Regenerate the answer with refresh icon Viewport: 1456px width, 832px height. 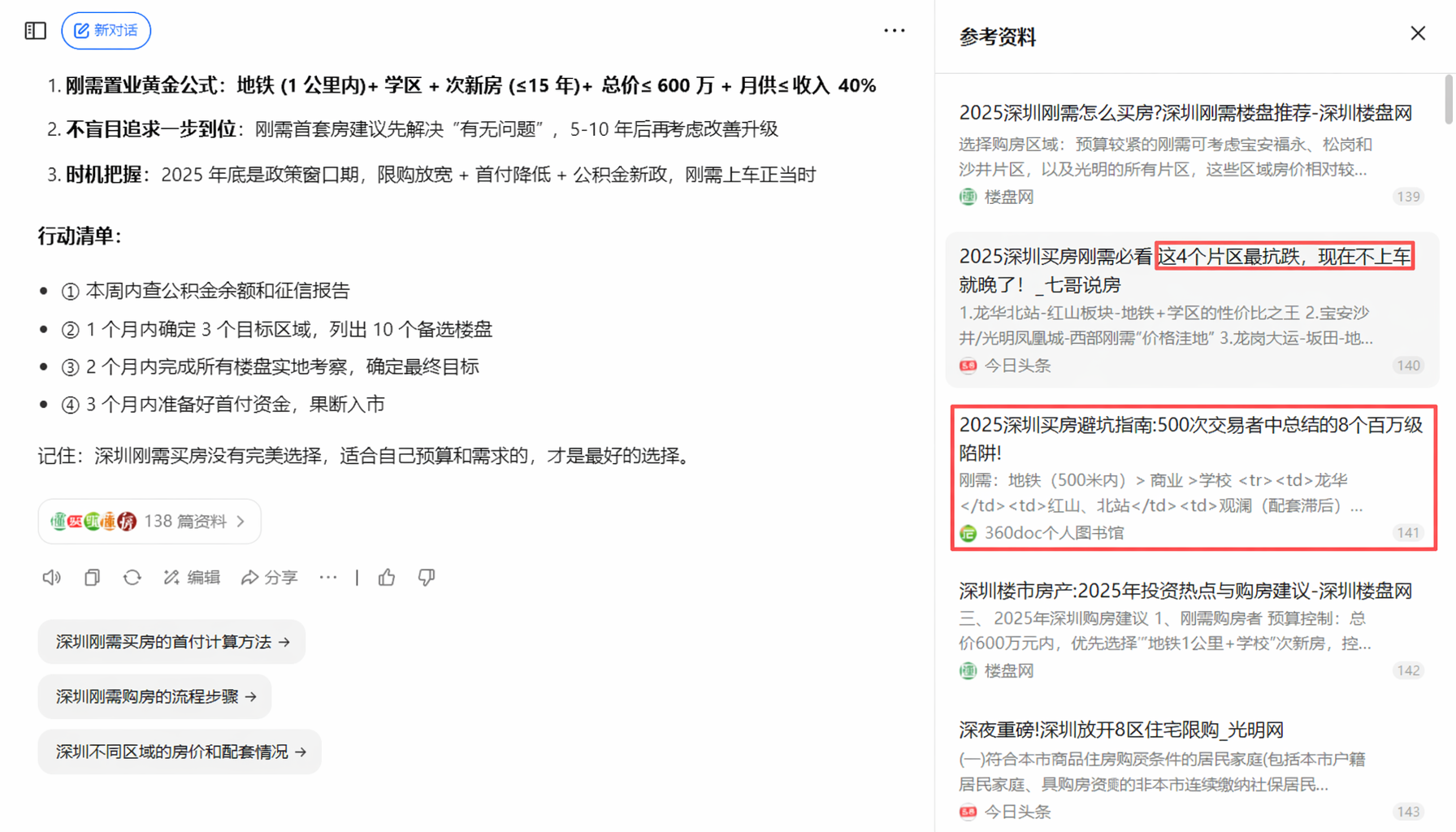pyautogui.click(x=132, y=578)
